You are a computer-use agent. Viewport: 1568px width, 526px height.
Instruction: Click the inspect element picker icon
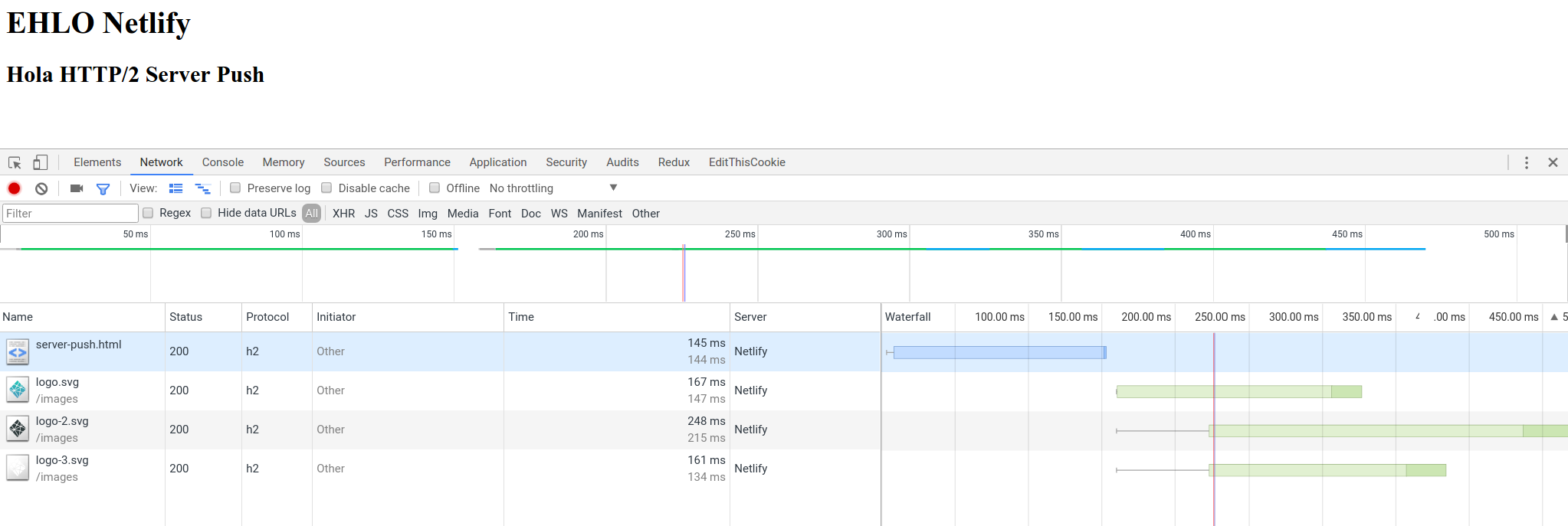(15, 162)
